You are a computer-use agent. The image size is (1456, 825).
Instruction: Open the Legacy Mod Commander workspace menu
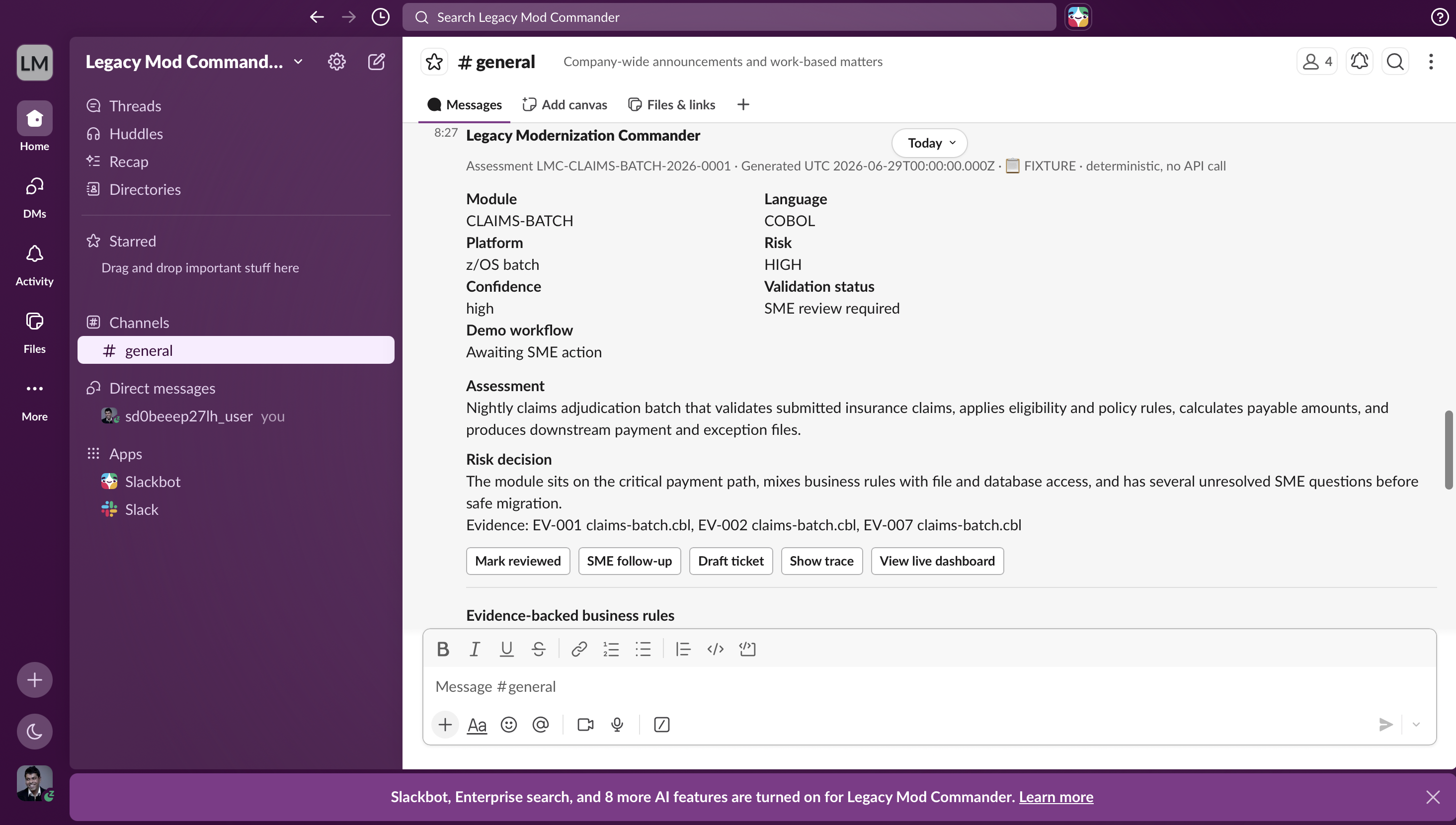coord(194,62)
